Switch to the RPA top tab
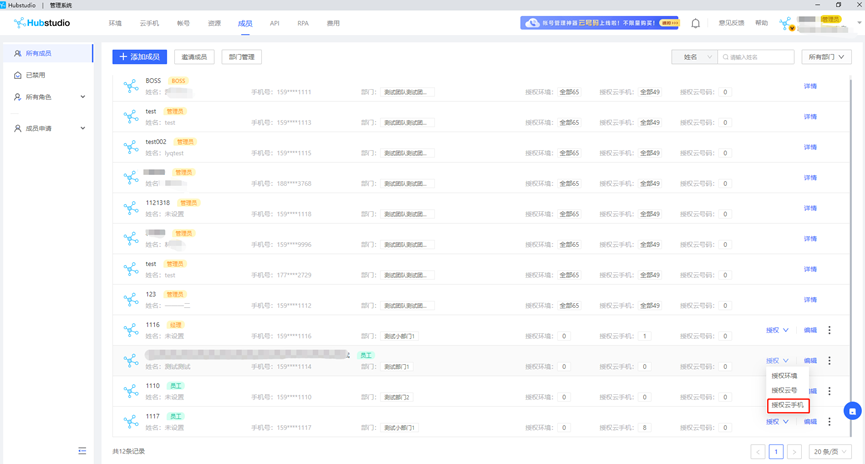 (x=303, y=23)
